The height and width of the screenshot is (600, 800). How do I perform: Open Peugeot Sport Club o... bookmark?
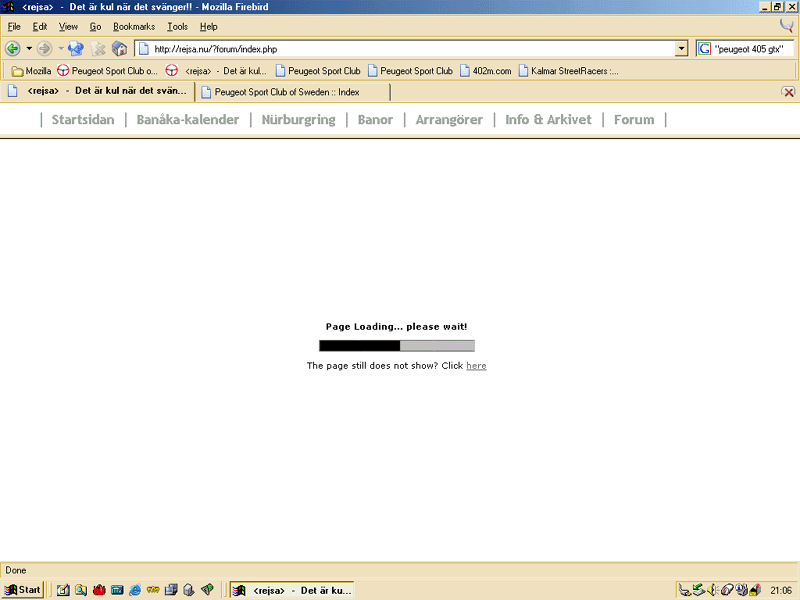[x=108, y=71]
